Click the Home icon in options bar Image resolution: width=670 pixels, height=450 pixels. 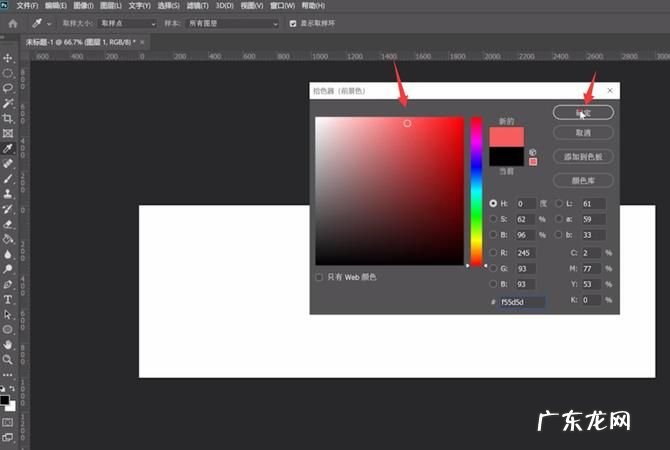tap(13, 23)
